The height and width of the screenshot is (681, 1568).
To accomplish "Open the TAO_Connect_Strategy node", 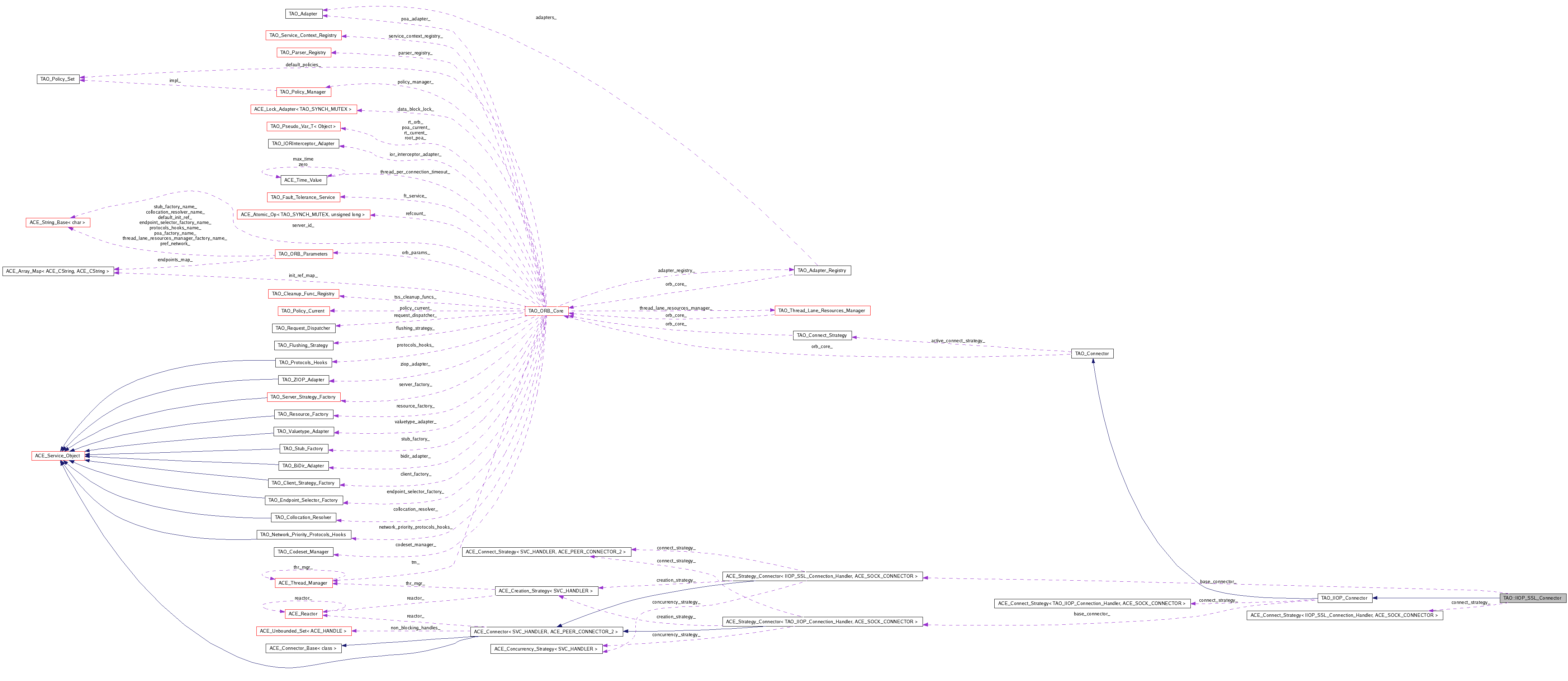I will [822, 335].
